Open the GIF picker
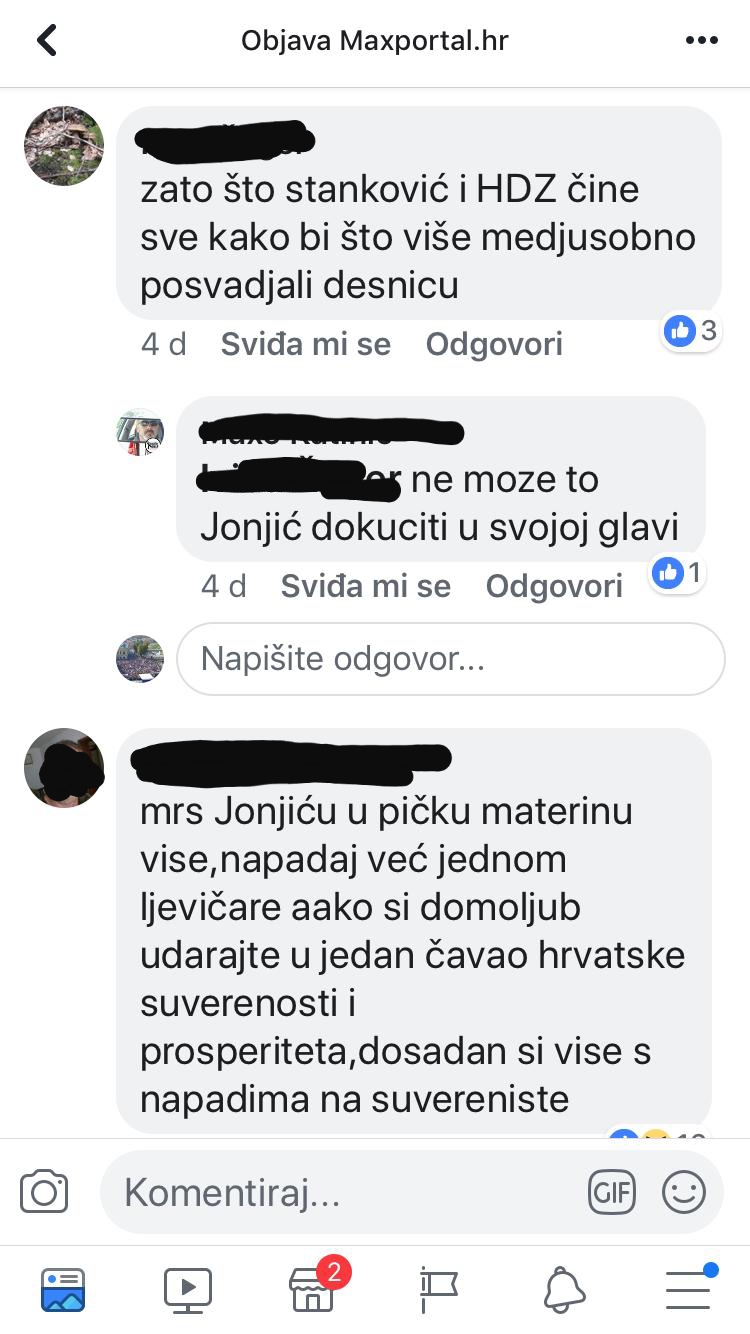This screenshot has width=750, height=1334. click(611, 1192)
